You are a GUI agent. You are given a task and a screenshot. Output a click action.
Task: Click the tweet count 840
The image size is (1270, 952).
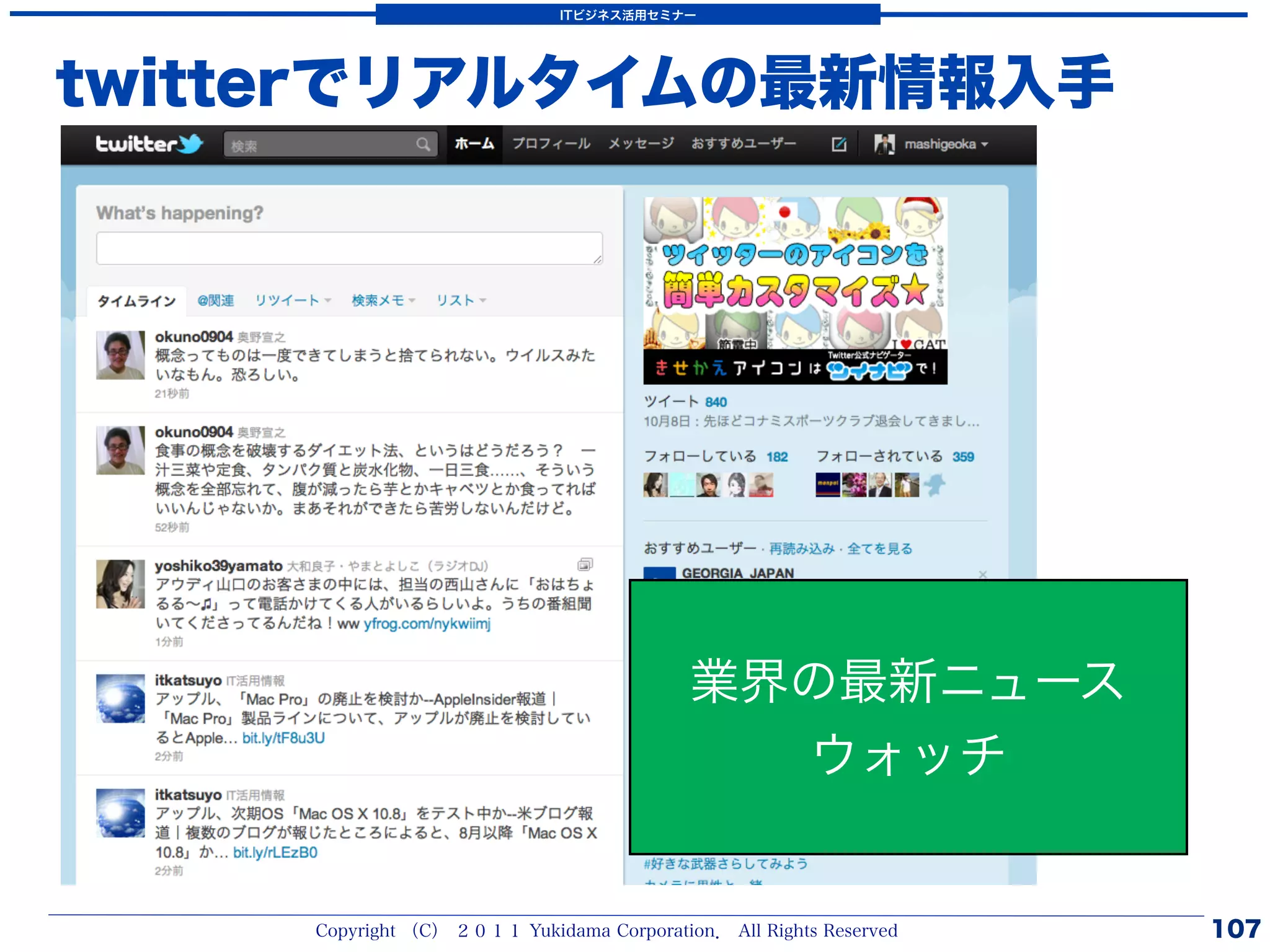click(x=716, y=402)
